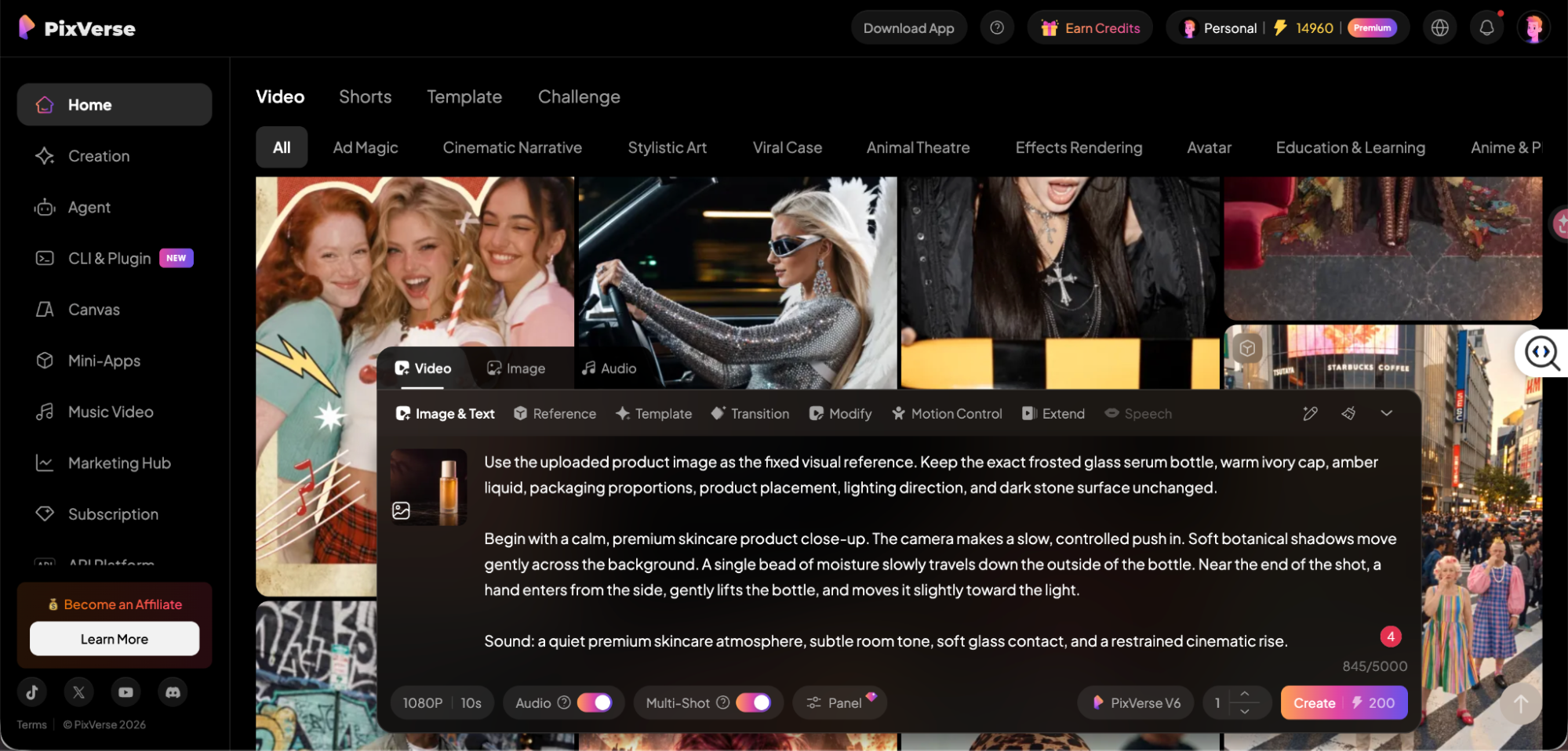This screenshot has width=1568, height=751.
Task: Click the cube icon on the Starbucks street video
Action: [1247, 348]
